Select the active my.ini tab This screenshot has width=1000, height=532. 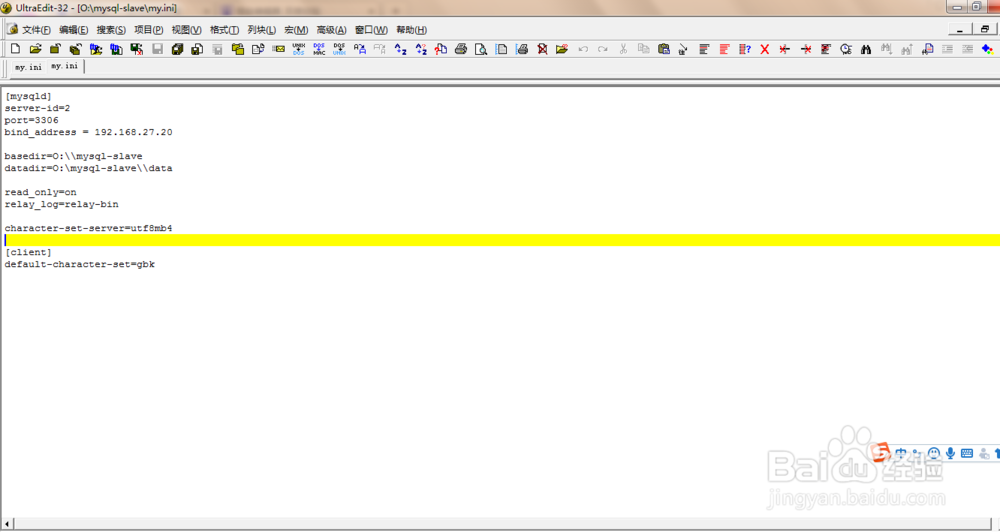[64, 66]
